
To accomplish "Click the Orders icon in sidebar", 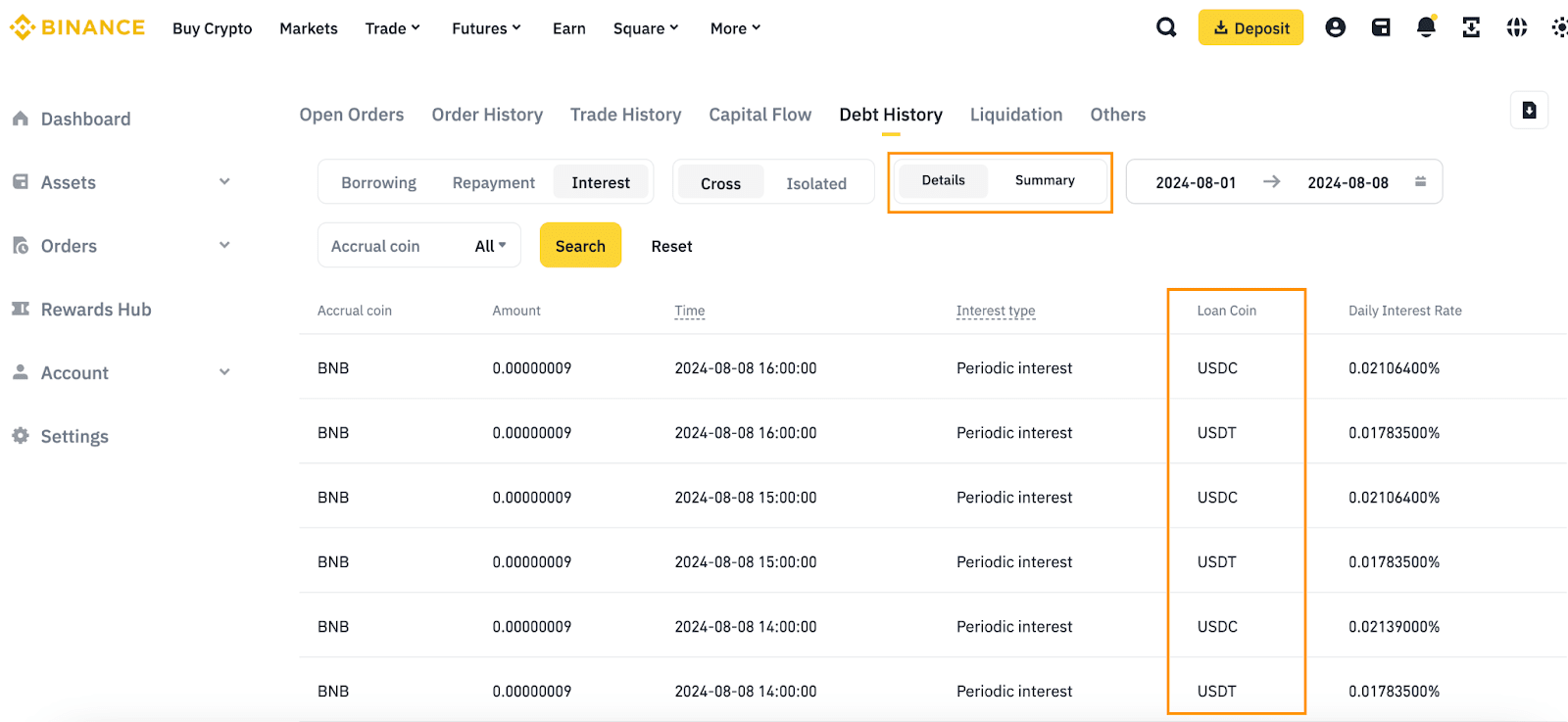I will (x=21, y=246).
